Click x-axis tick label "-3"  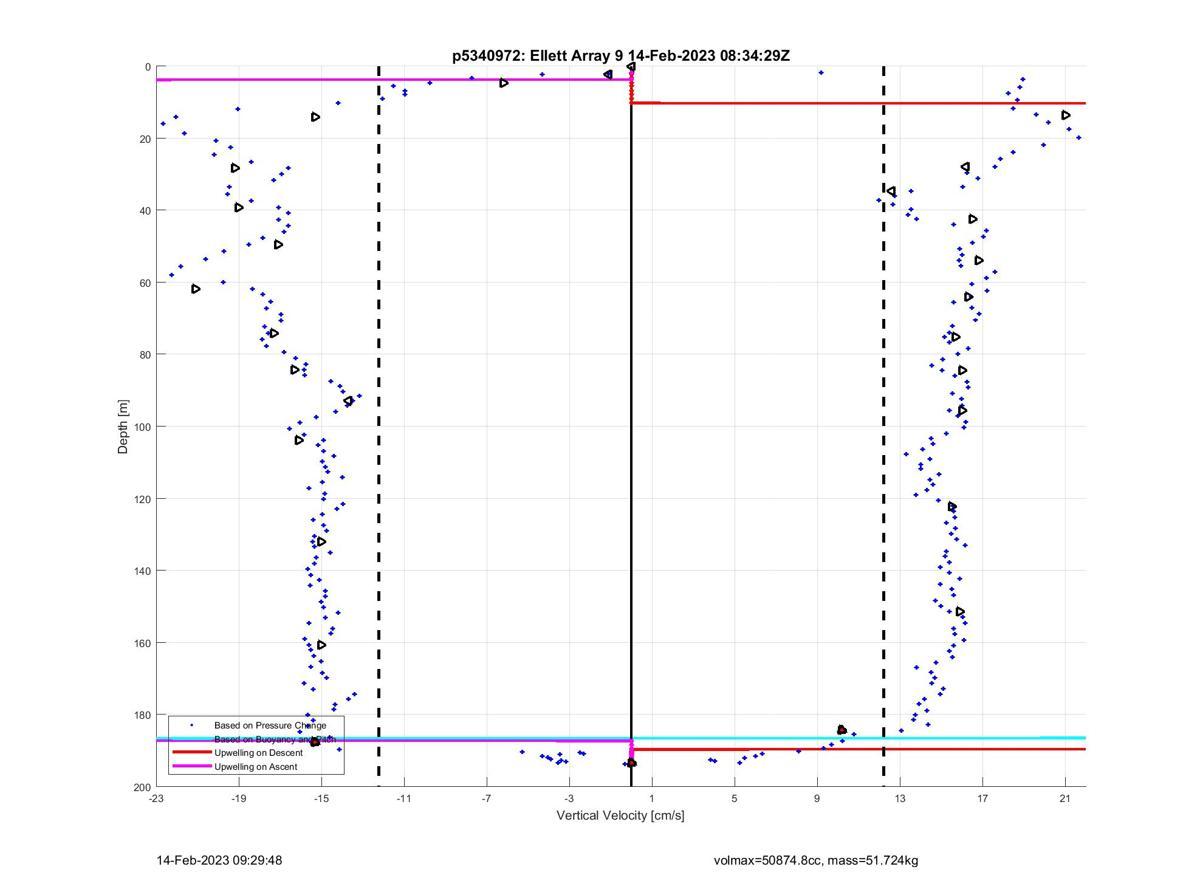point(569,798)
